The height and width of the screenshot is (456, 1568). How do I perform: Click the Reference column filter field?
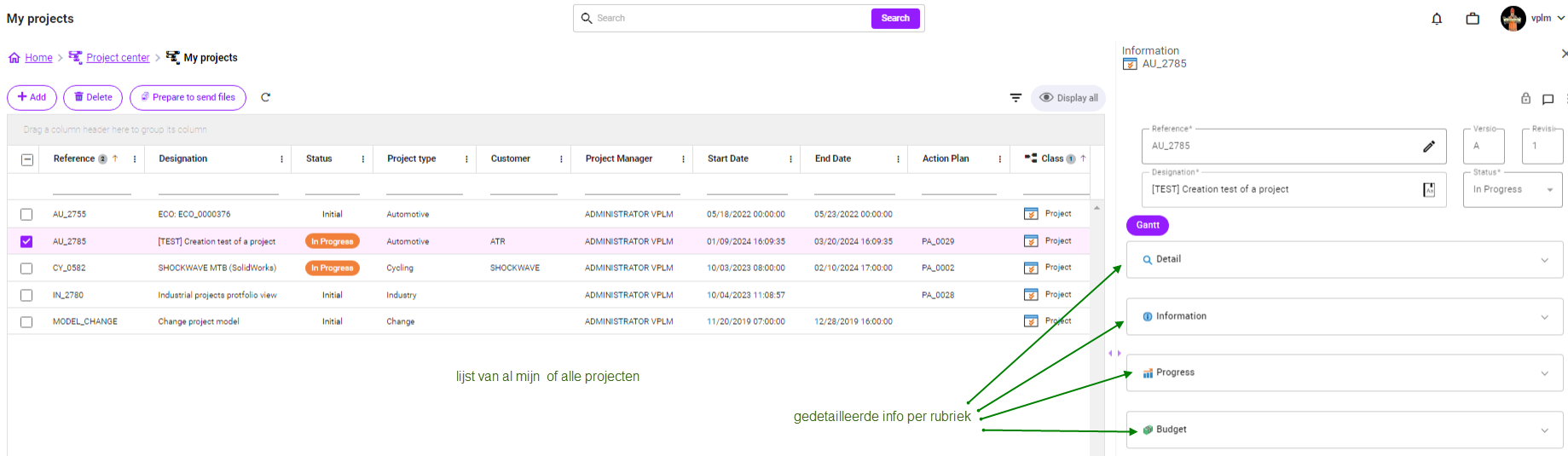click(x=91, y=188)
